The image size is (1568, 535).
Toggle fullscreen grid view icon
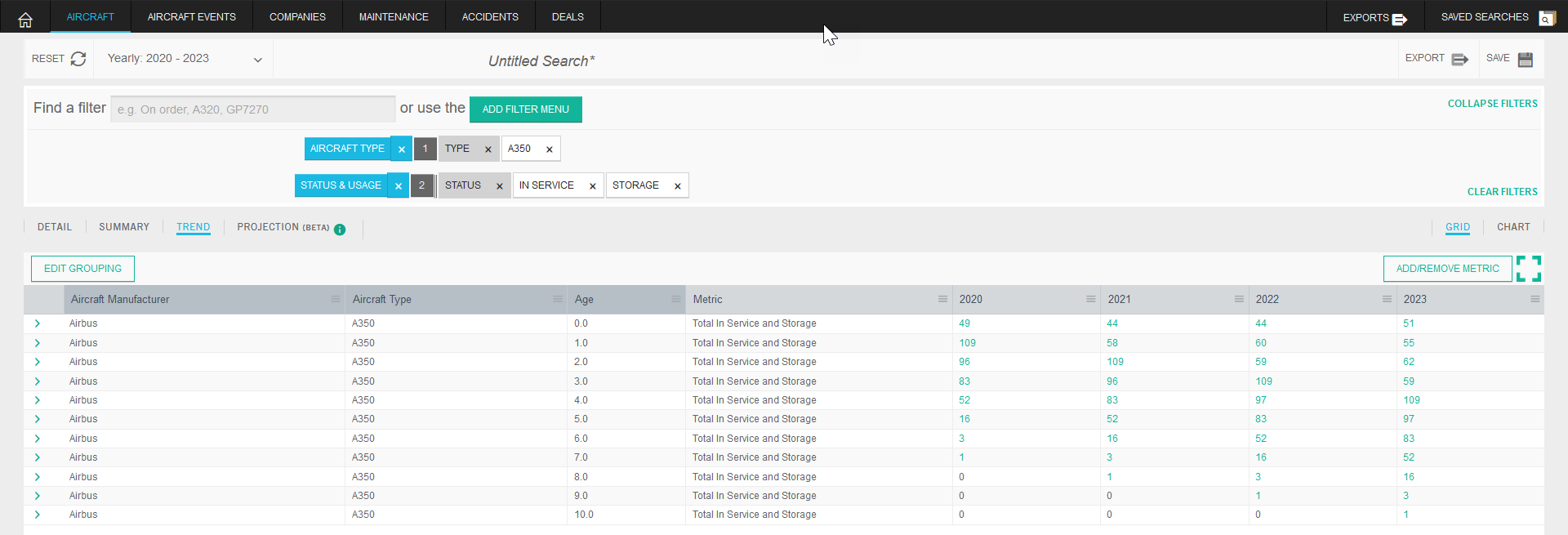click(1529, 269)
